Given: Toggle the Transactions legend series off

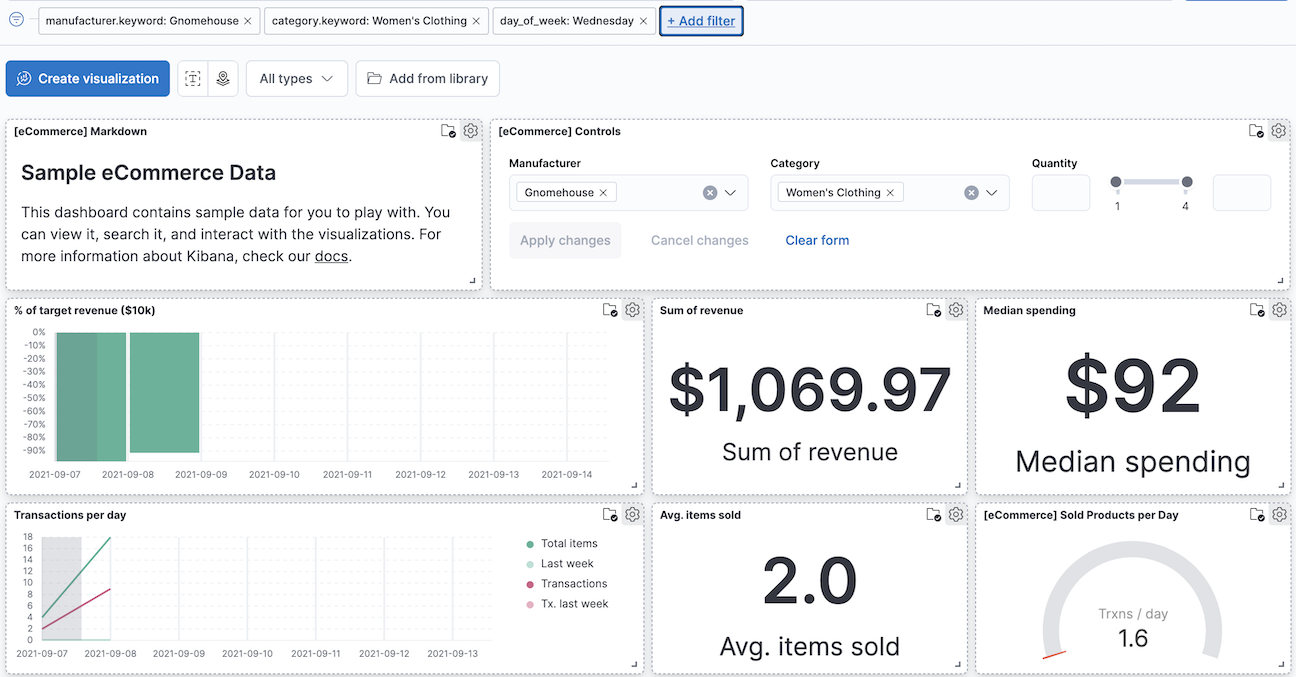Looking at the screenshot, I should click(574, 583).
